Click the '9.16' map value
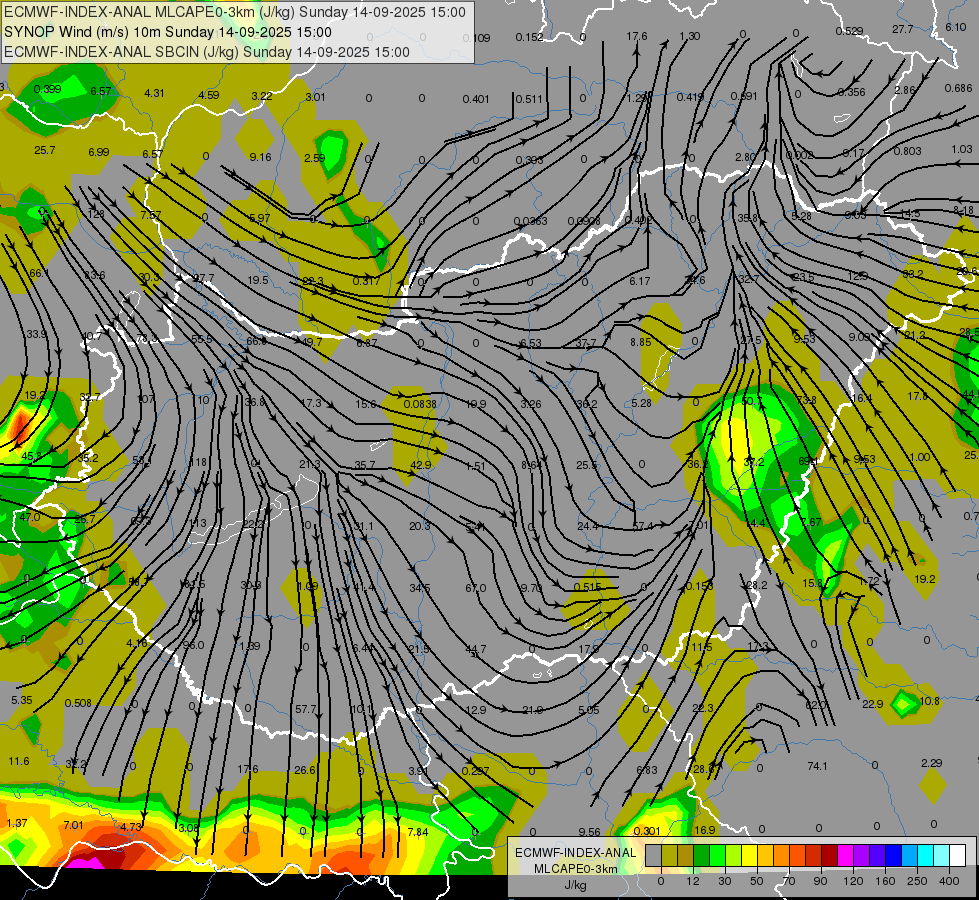979x900 pixels. click(260, 157)
